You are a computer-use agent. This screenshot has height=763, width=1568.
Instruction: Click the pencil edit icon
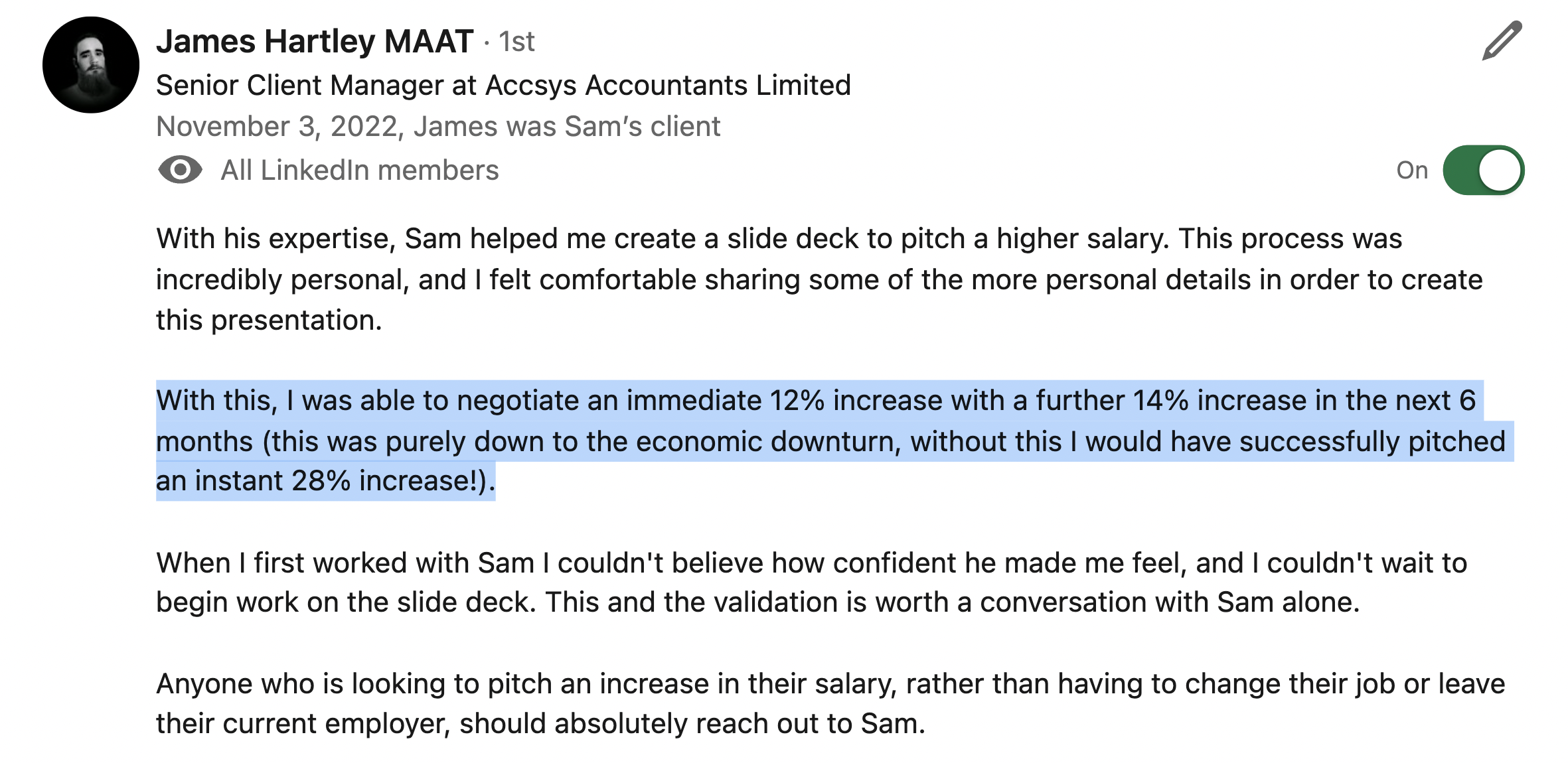tap(1501, 41)
